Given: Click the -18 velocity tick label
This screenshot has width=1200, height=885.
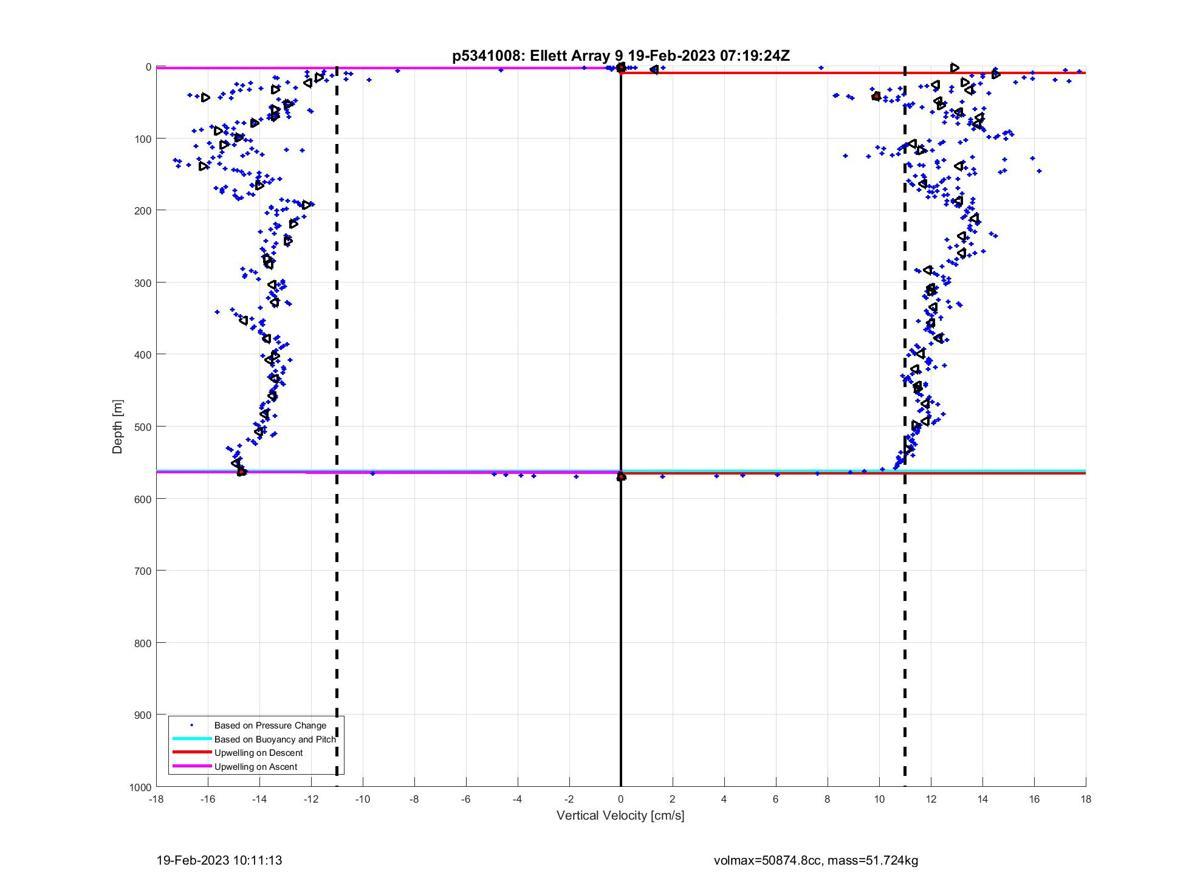Looking at the screenshot, I should tap(156, 799).
